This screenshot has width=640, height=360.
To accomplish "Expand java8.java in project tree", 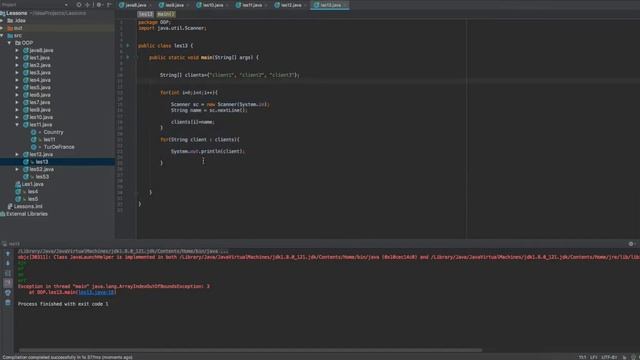I will click(x=17, y=50).
